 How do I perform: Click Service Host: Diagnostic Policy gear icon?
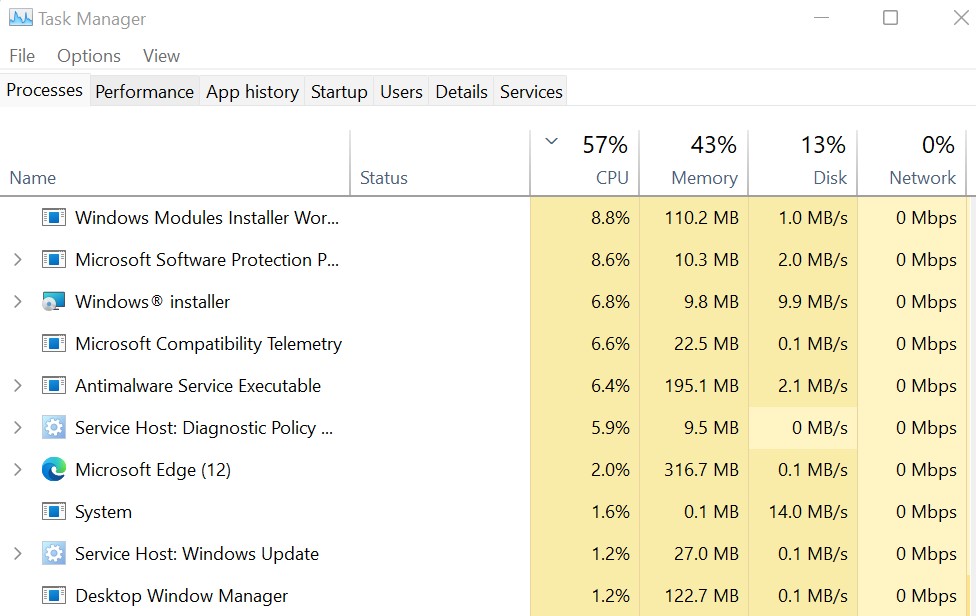click(x=53, y=428)
